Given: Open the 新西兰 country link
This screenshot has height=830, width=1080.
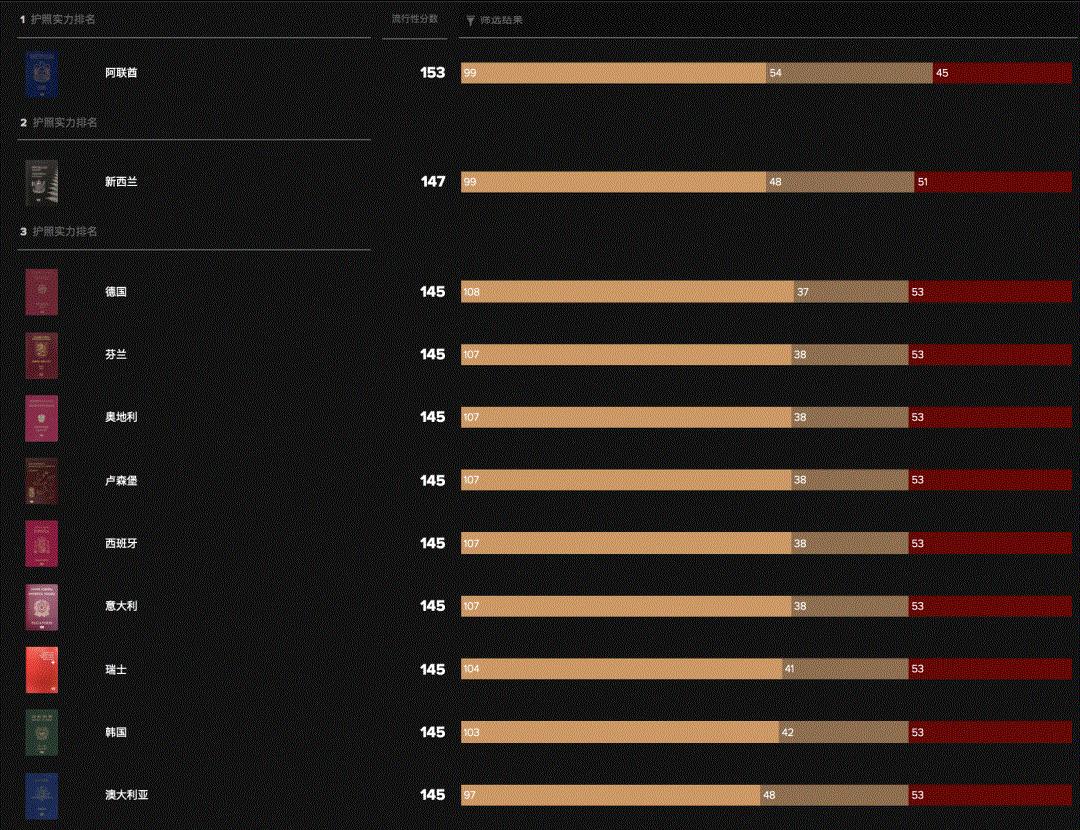Looking at the screenshot, I should coord(121,182).
